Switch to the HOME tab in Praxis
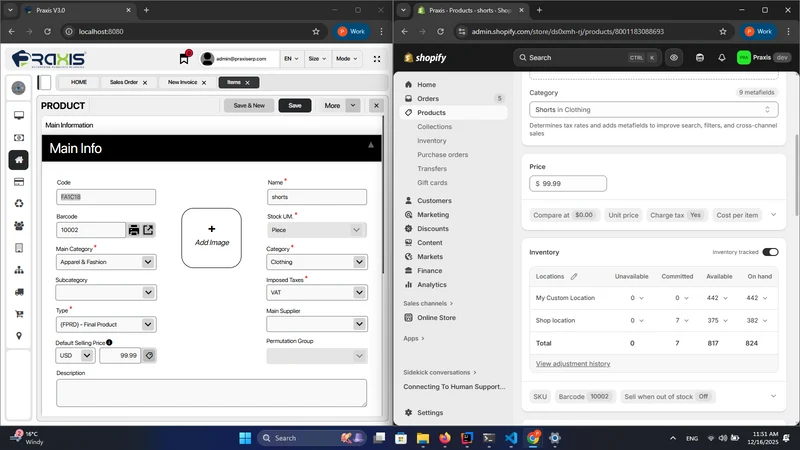The height and width of the screenshot is (450, 800). [x=79, y=82]
